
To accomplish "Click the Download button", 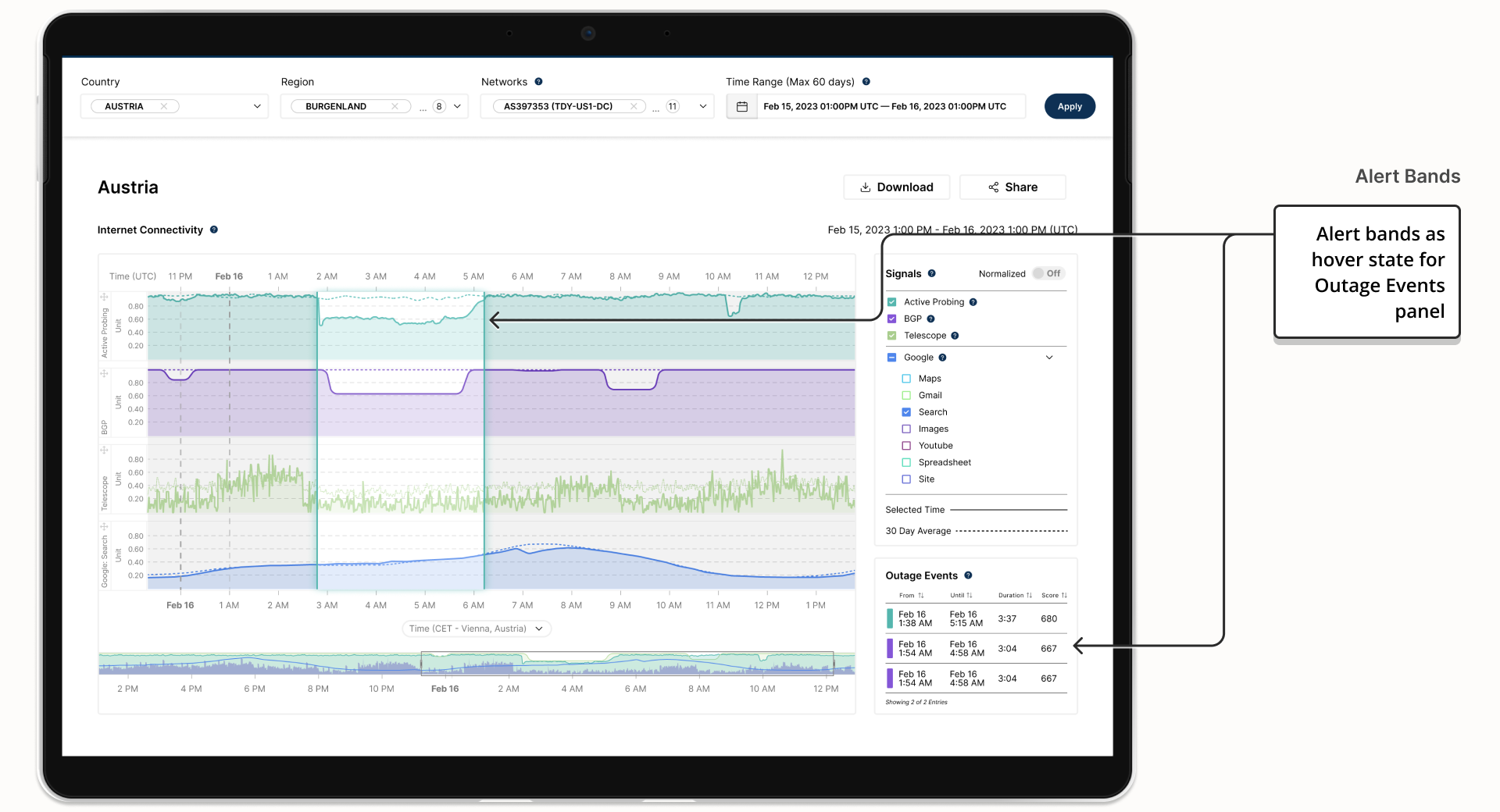I will (x=896, y=187).
